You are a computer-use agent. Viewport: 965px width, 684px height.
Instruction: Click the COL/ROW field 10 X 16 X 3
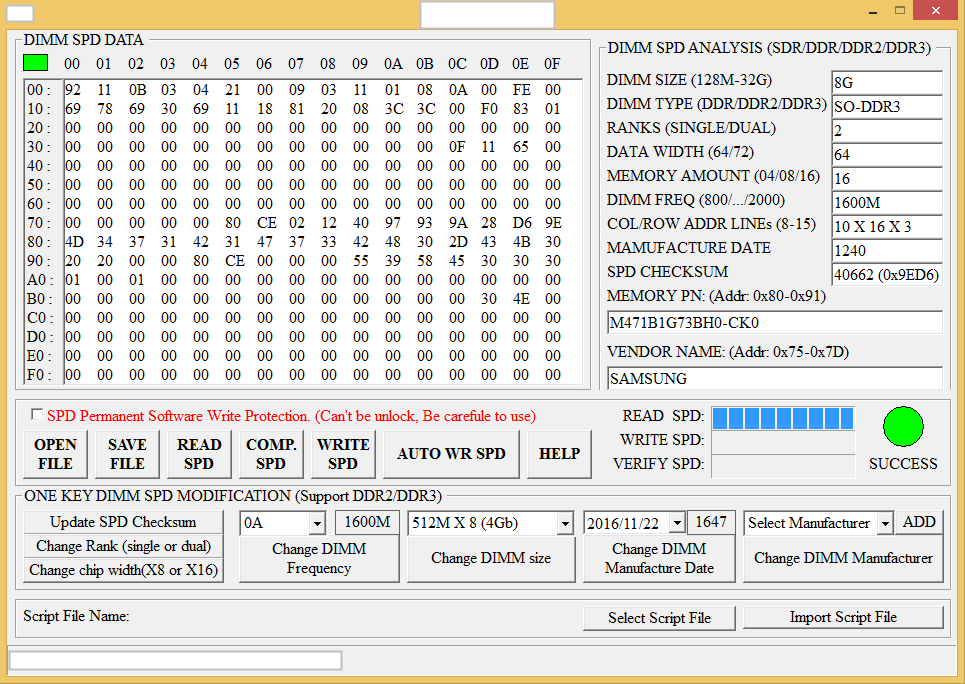point(887,227)
